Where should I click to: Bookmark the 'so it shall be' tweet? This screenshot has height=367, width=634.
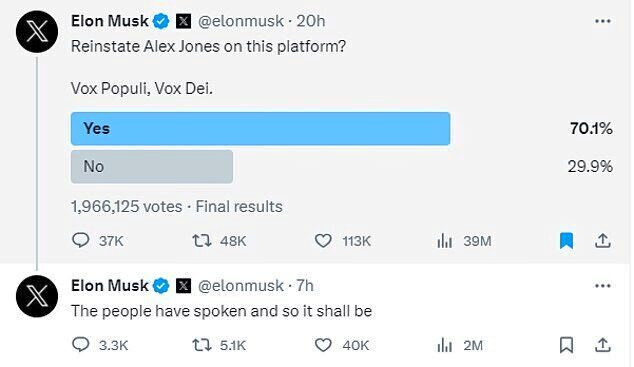coord(566,345)
